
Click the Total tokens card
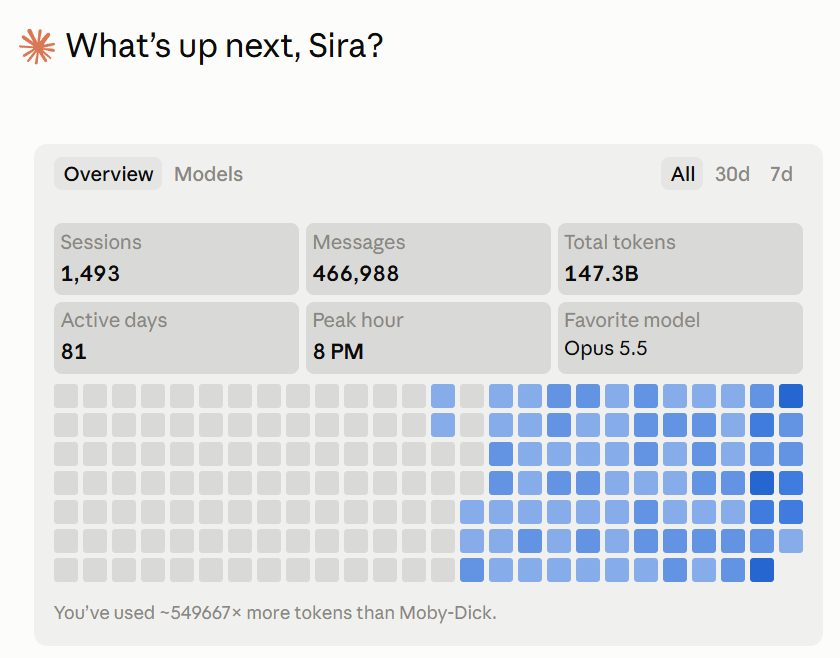(680, 259)
